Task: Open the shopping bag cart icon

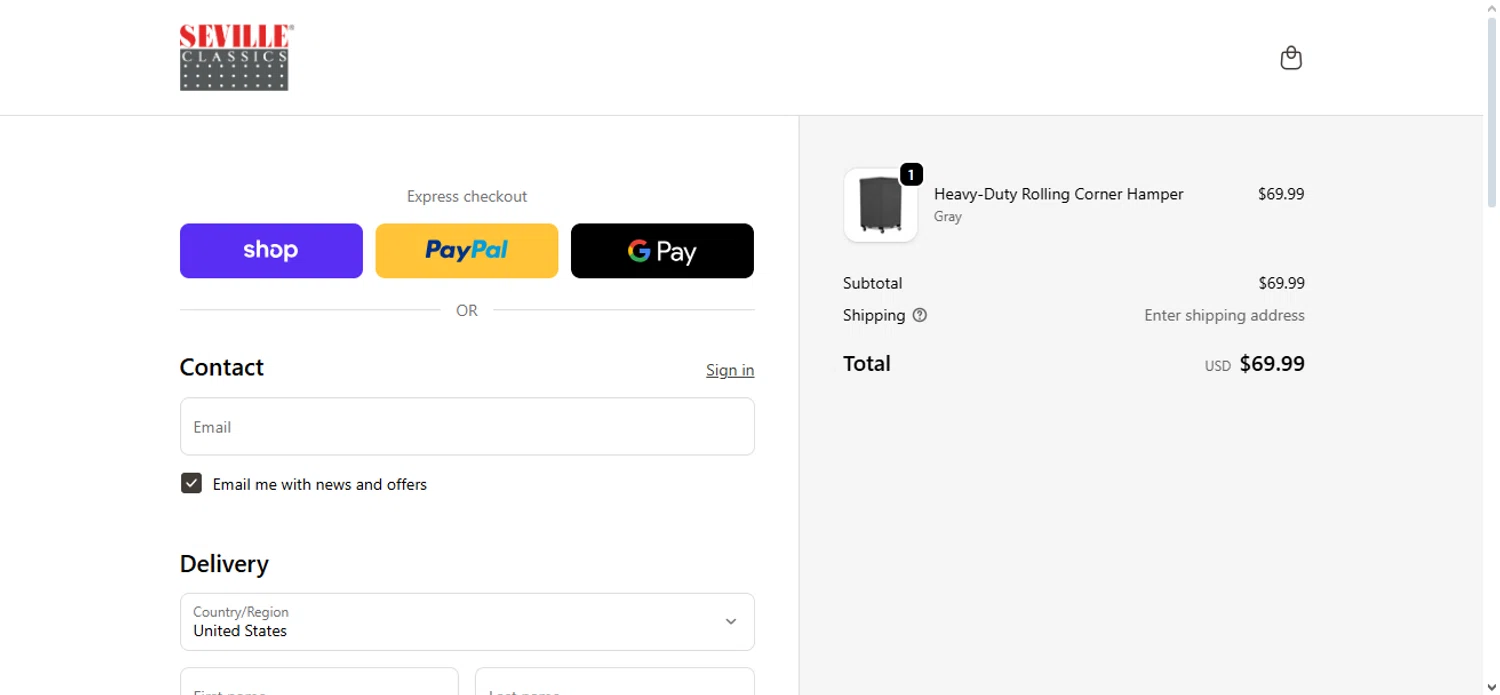Action: 1291,58
